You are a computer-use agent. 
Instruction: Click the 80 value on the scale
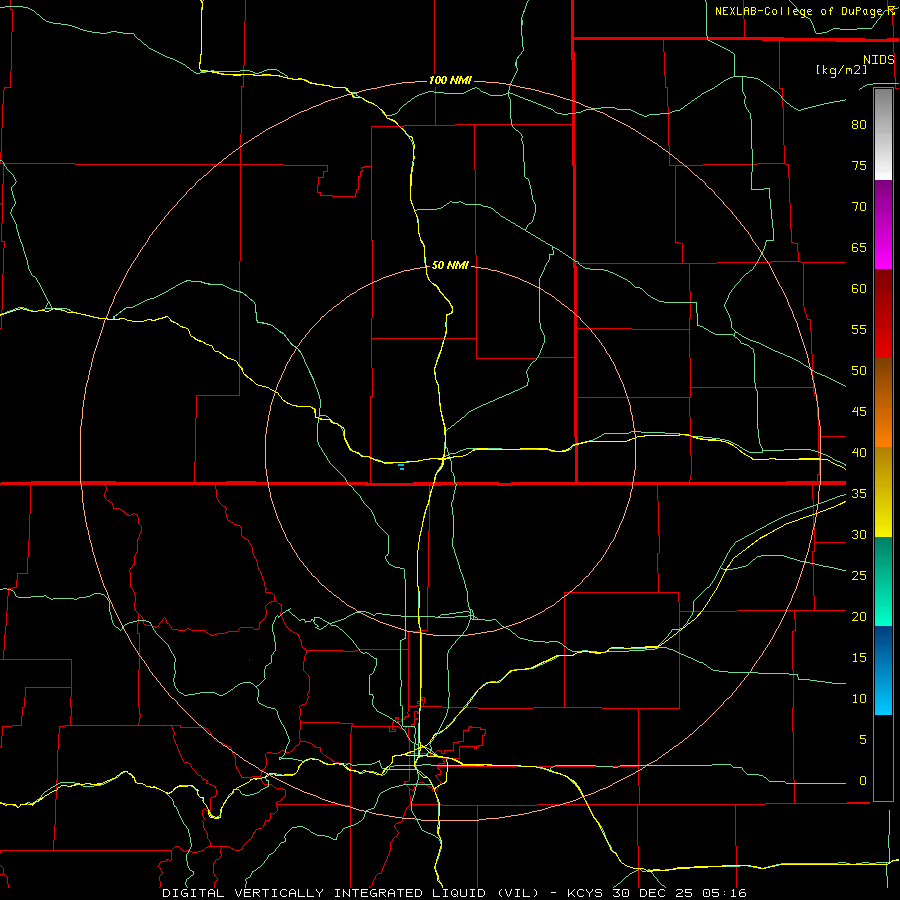point(859,125)
